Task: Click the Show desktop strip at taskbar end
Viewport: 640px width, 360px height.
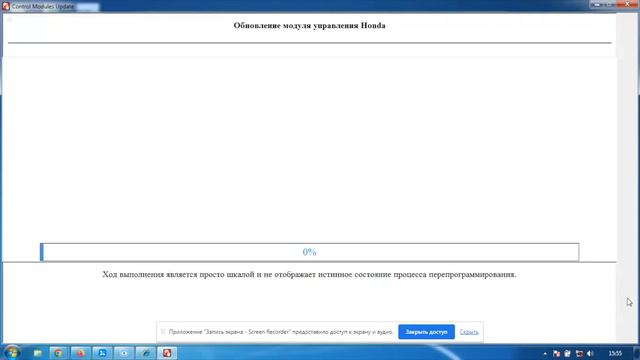Action: [637, 353]
